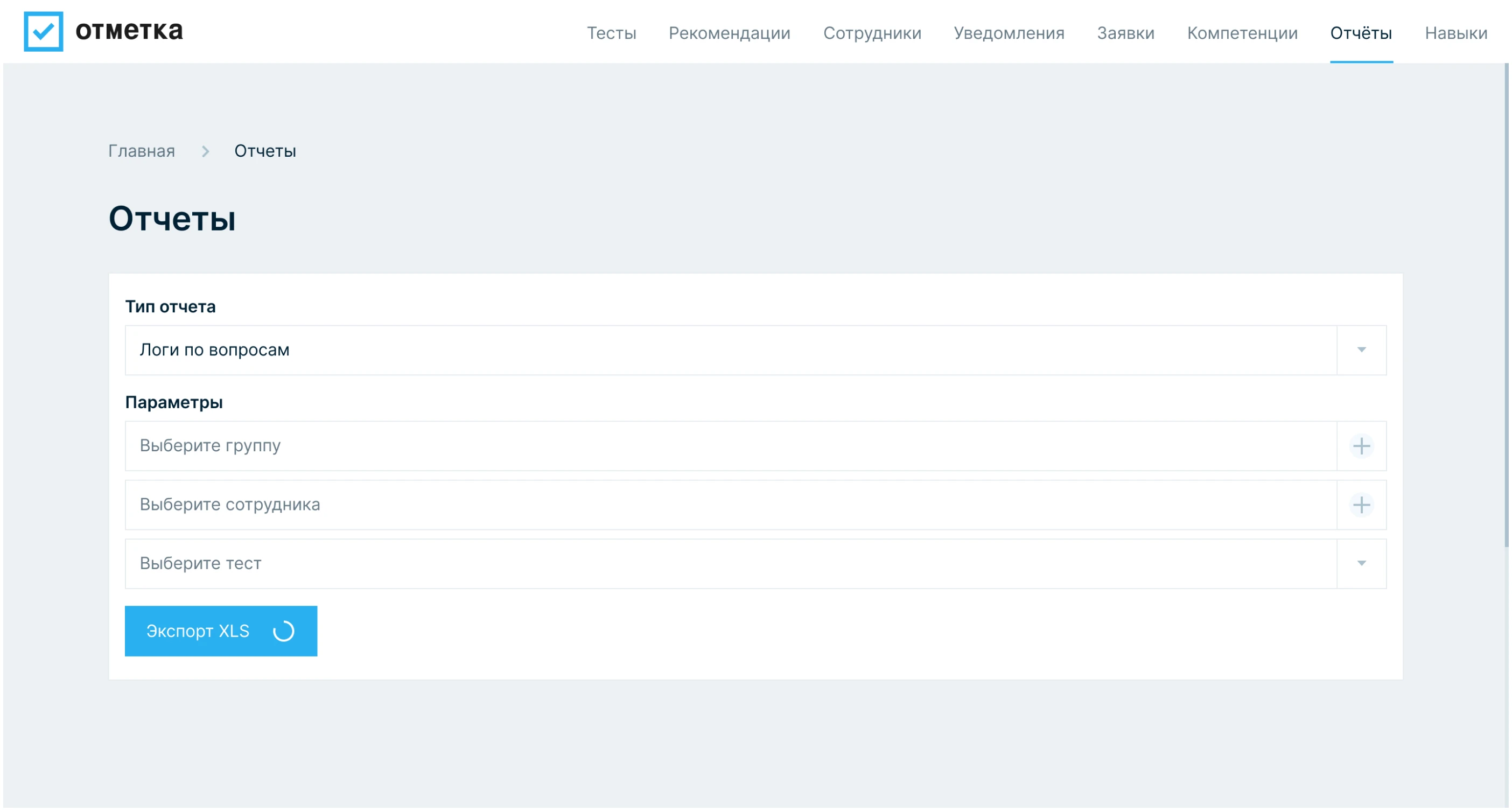Click the loading spinner on Экспорт XLS
This screenshot has height=811, width=1512.
pos(283,632)
